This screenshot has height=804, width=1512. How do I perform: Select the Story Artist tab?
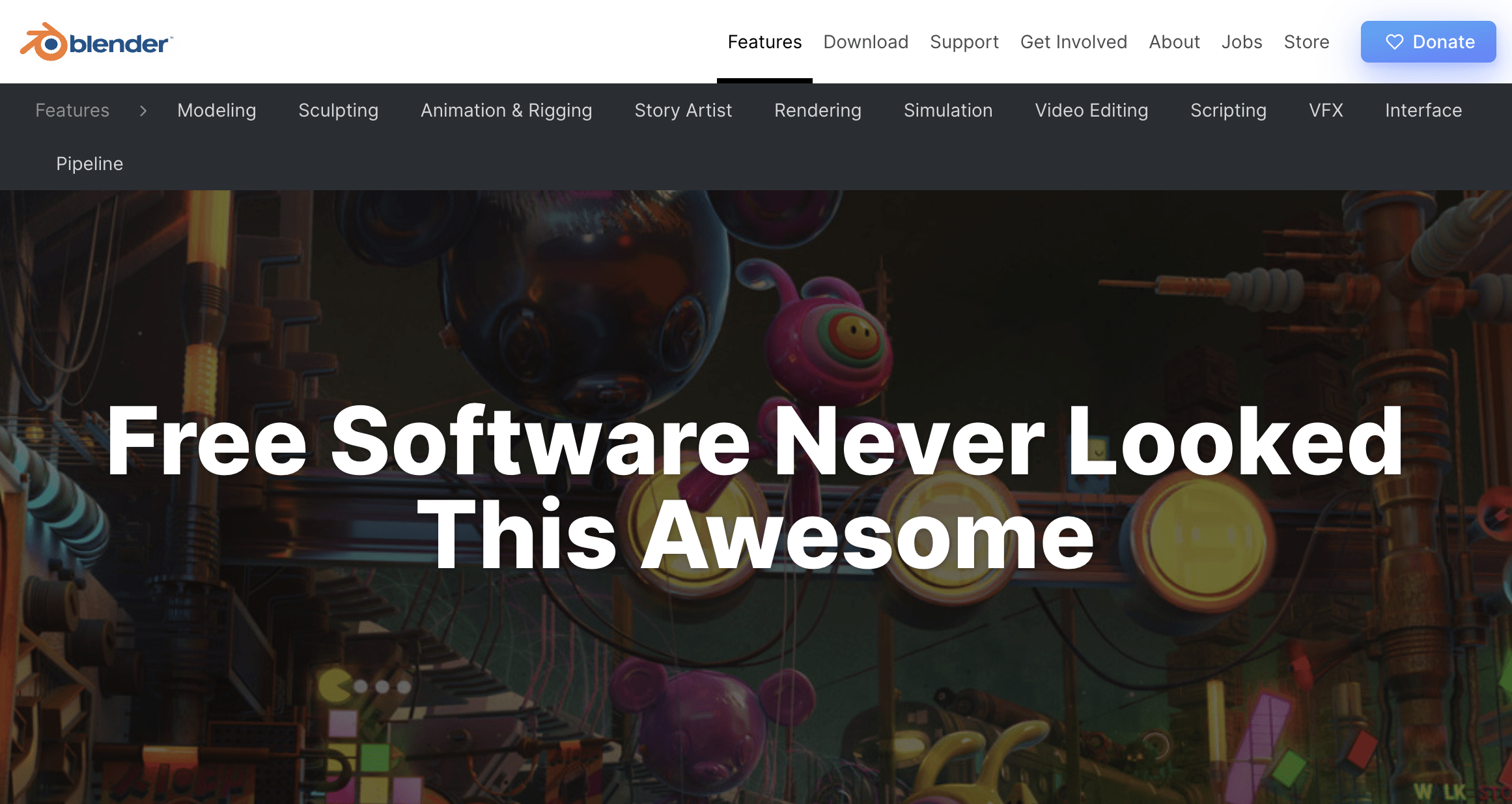tap(683, 110)
